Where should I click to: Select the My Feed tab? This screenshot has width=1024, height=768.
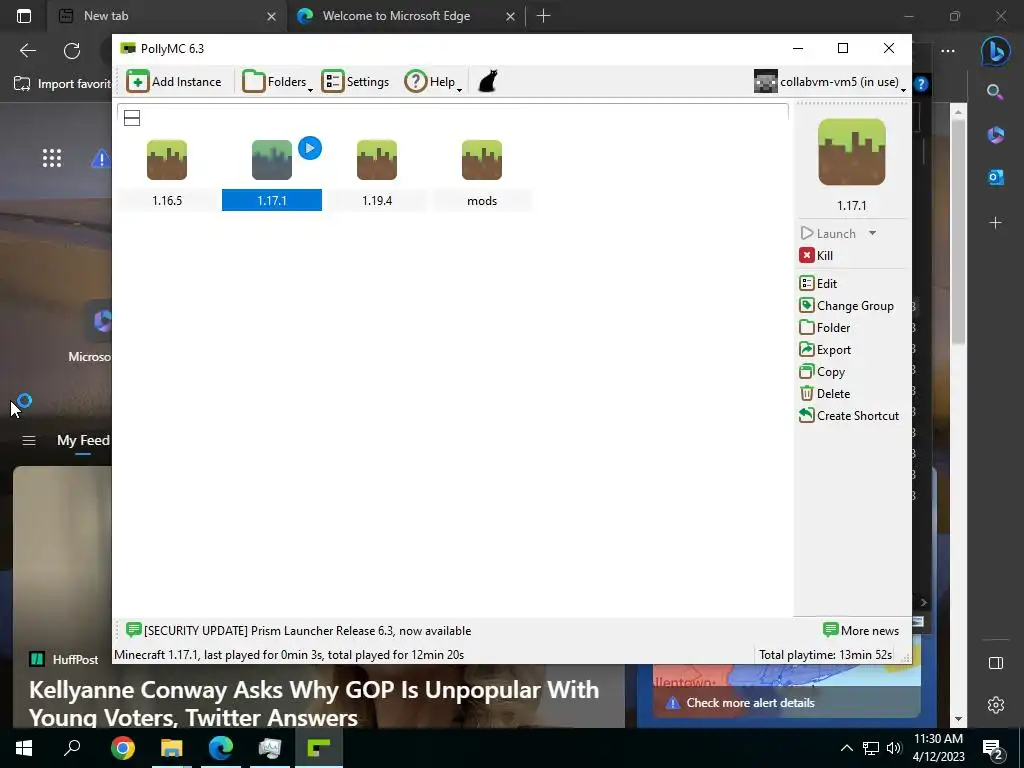point(83,440)
